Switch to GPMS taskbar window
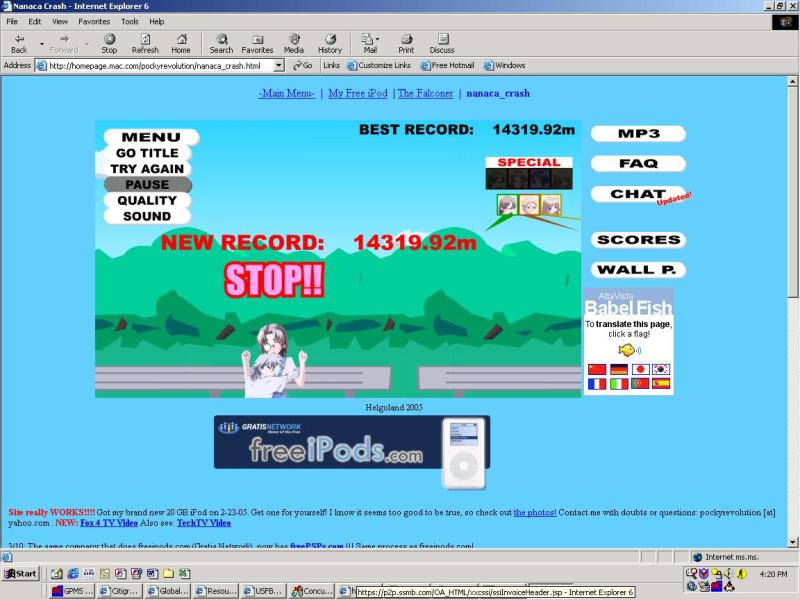Image resolution: width=800 pixels, height=600 pixels. tap(72, 591)
